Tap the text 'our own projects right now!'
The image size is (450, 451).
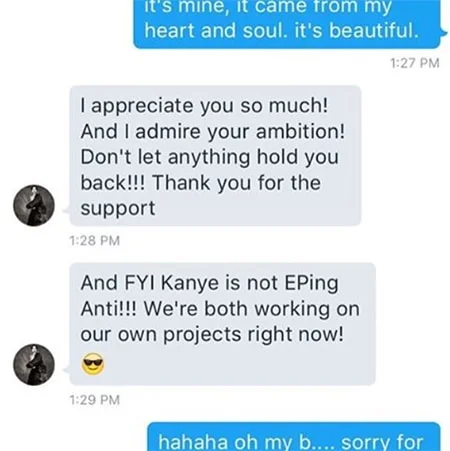pyautogui.click(x=212, y=334)
